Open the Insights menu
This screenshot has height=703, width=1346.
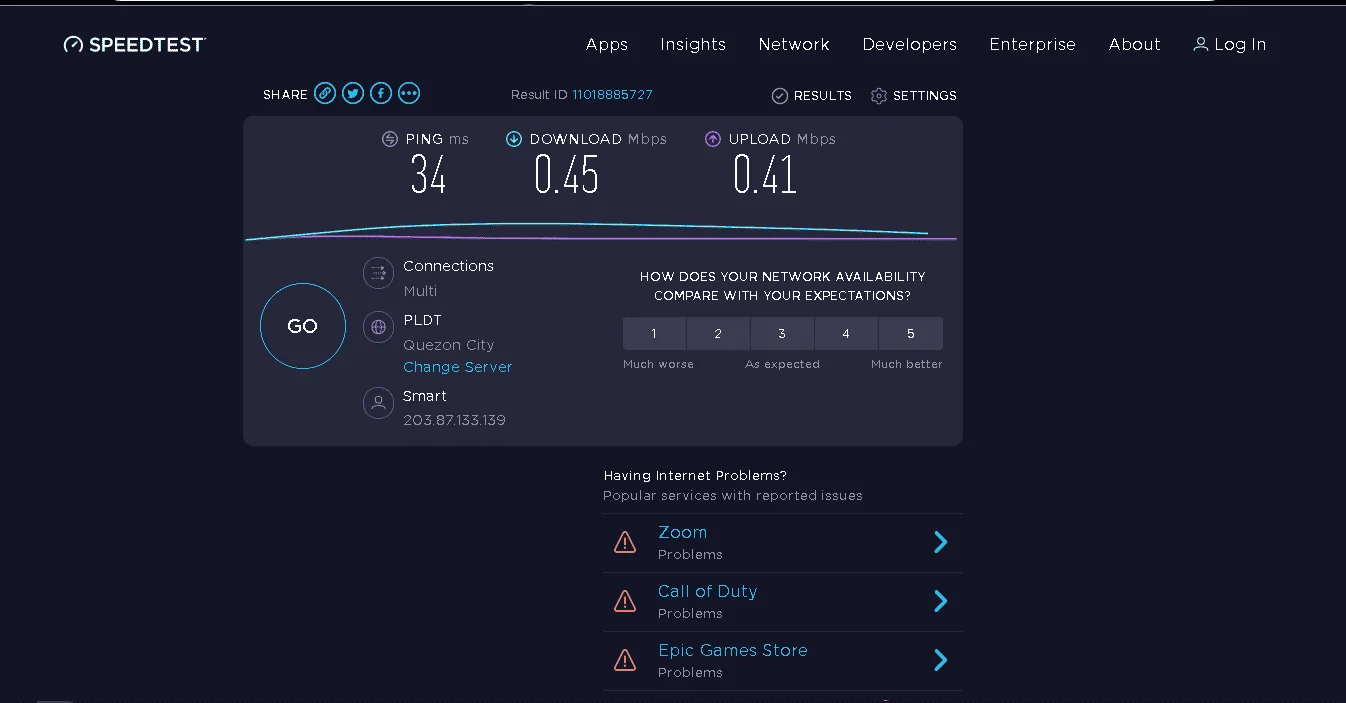click(693, 44)
